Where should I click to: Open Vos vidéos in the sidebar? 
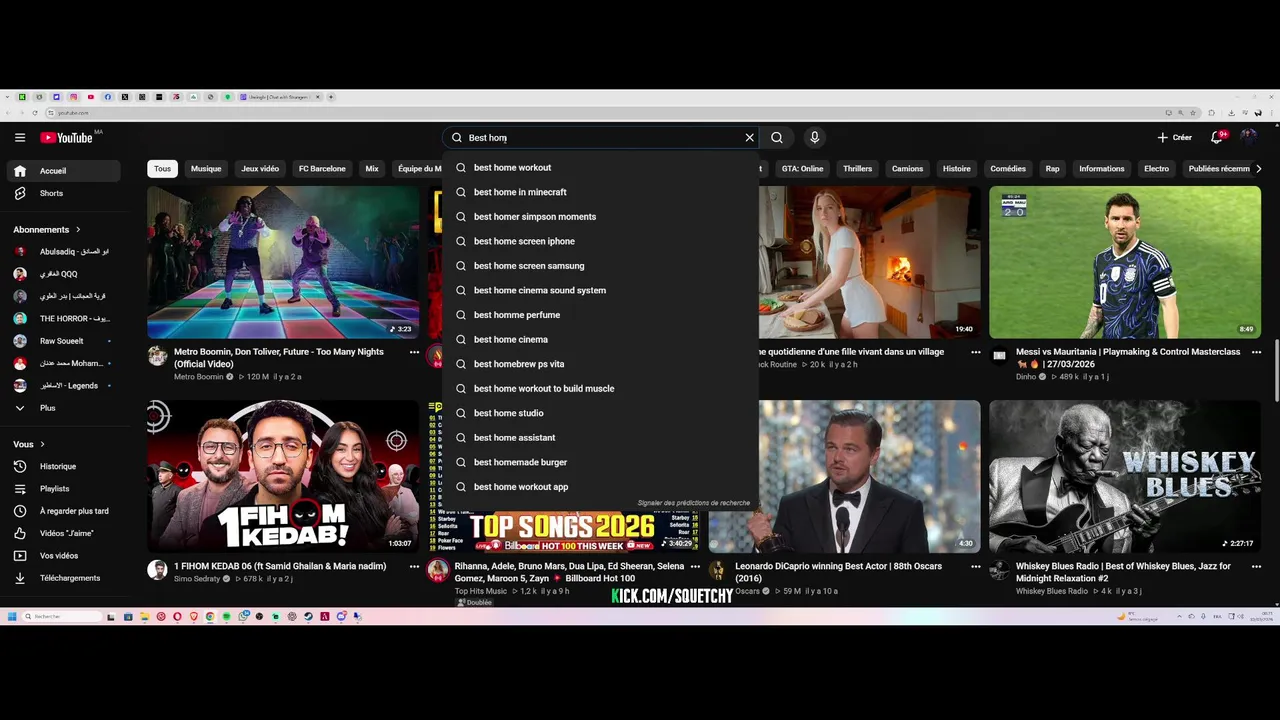[64, 556]
